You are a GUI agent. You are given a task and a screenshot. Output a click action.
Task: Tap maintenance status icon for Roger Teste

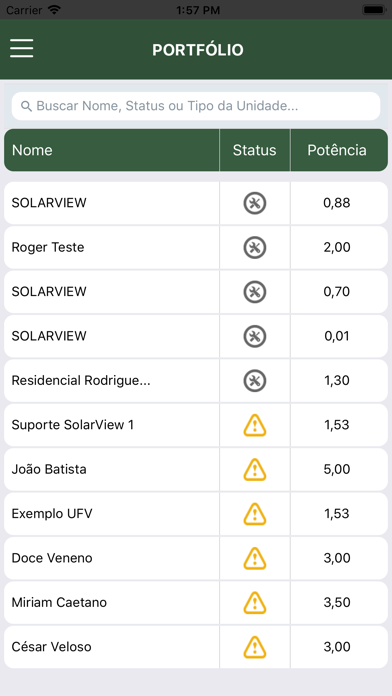(255, 247)
